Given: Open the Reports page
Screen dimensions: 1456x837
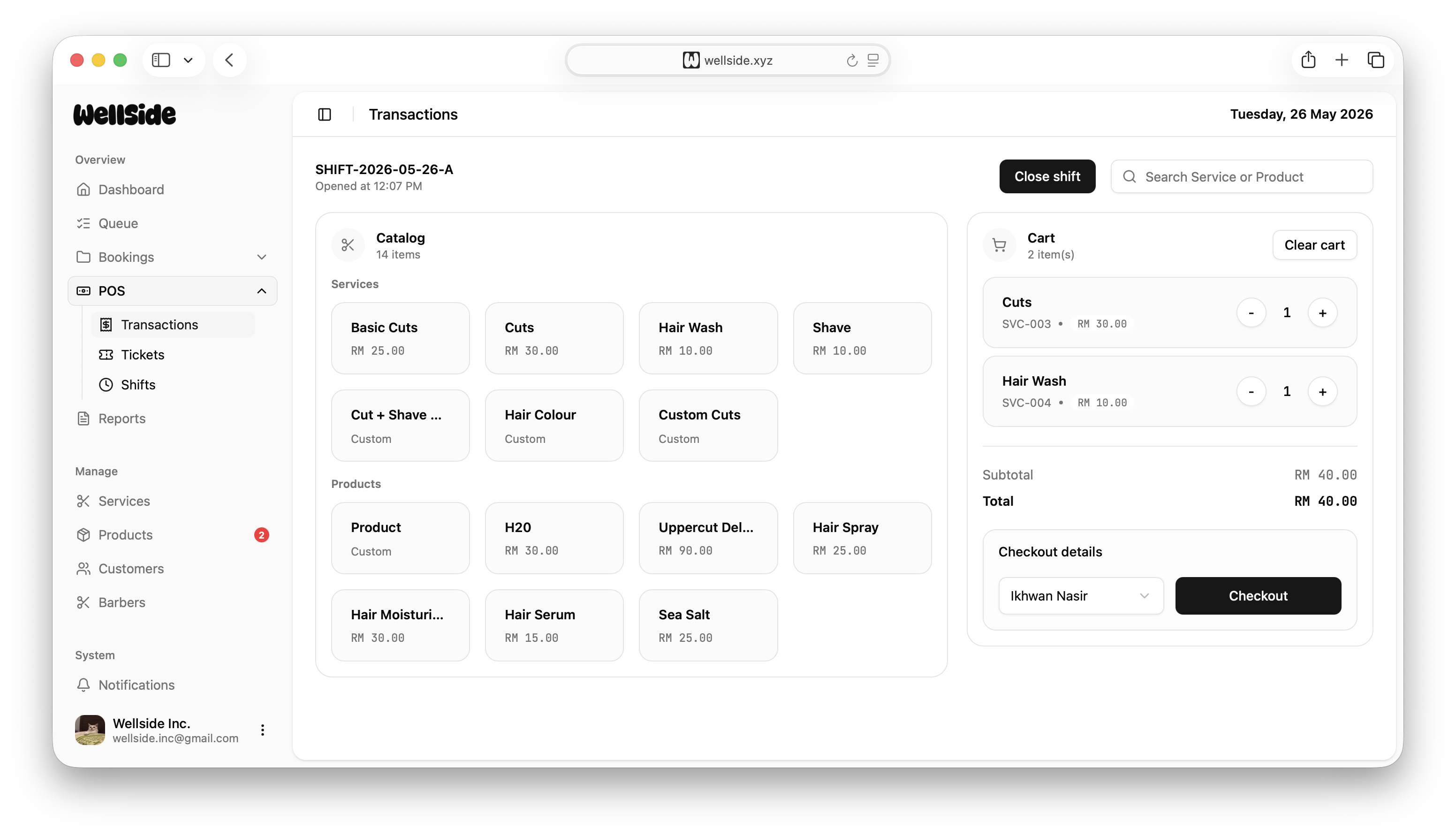Looking at the screenshot, I should [x=172, y=418].
